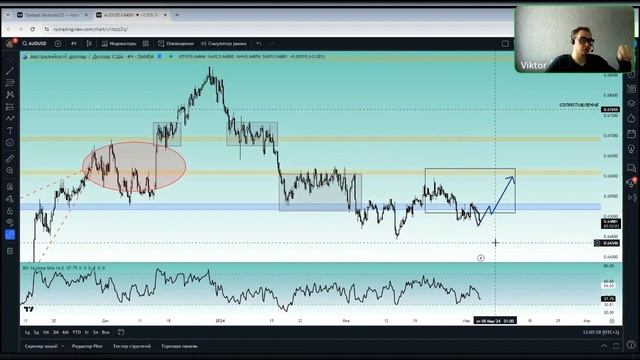Click the resistance level price label
Image resolution: width=640 pixels, height=360 pixels.
point(611,109)
